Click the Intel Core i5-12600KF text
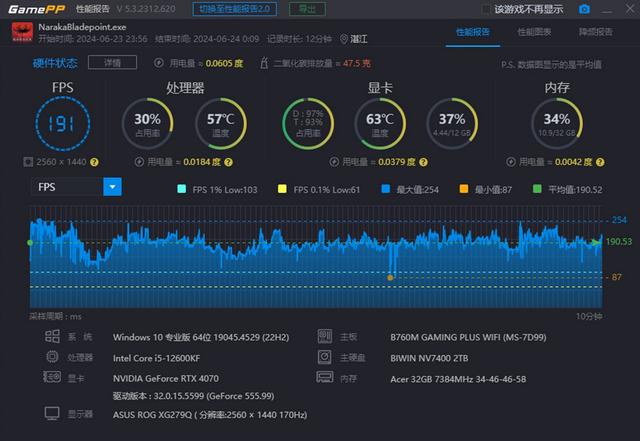The width and height of the screenshot is (640, 441). [x=156, y=358]
